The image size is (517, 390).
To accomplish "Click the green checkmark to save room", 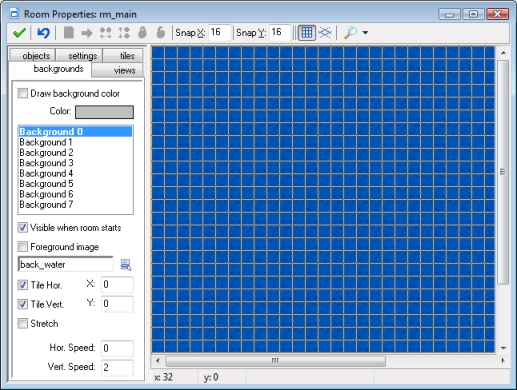I will pyautogui.click(x=19, y=33).
